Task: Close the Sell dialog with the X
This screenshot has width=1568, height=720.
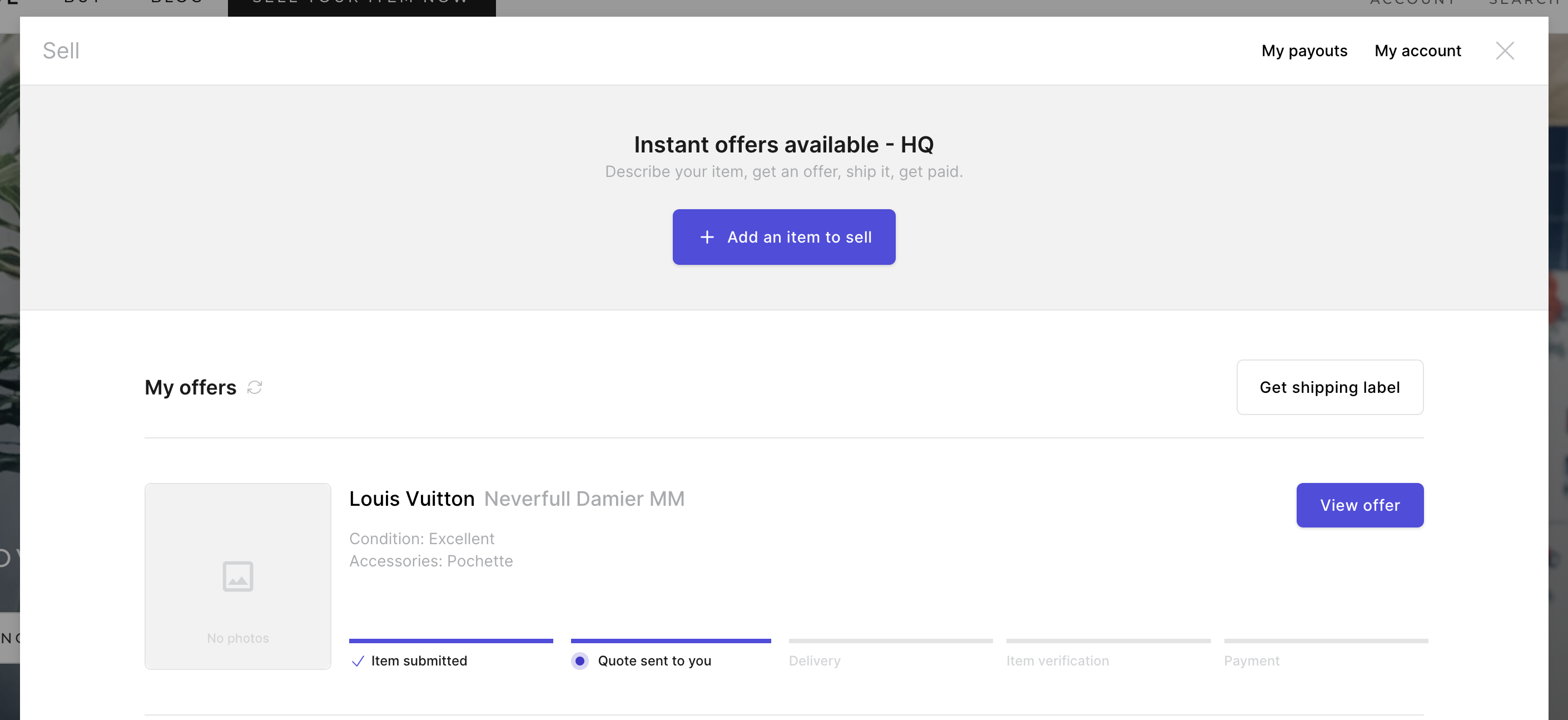Action: point(1505,51)
